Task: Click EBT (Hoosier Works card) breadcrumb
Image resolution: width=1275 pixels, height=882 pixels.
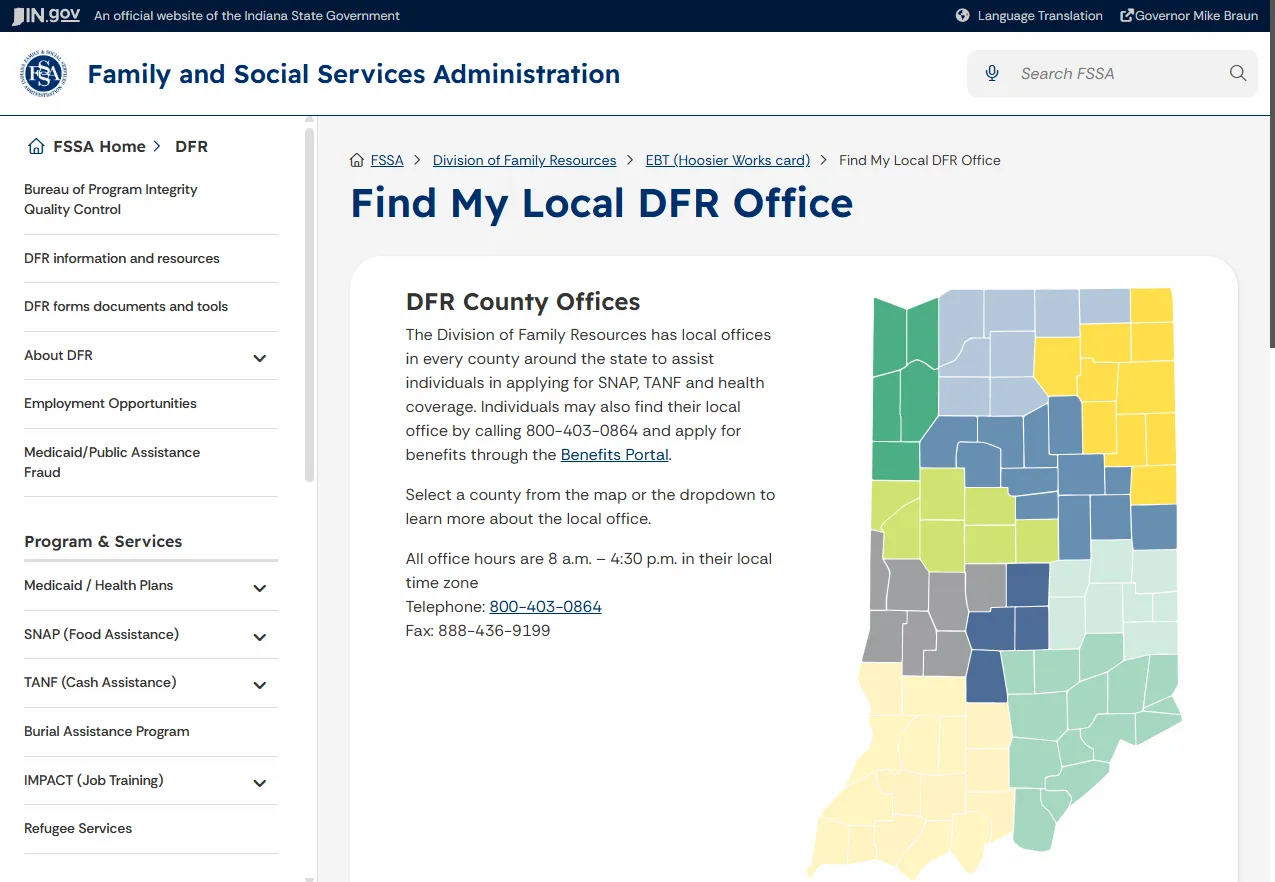Action: tap(728, 160)
